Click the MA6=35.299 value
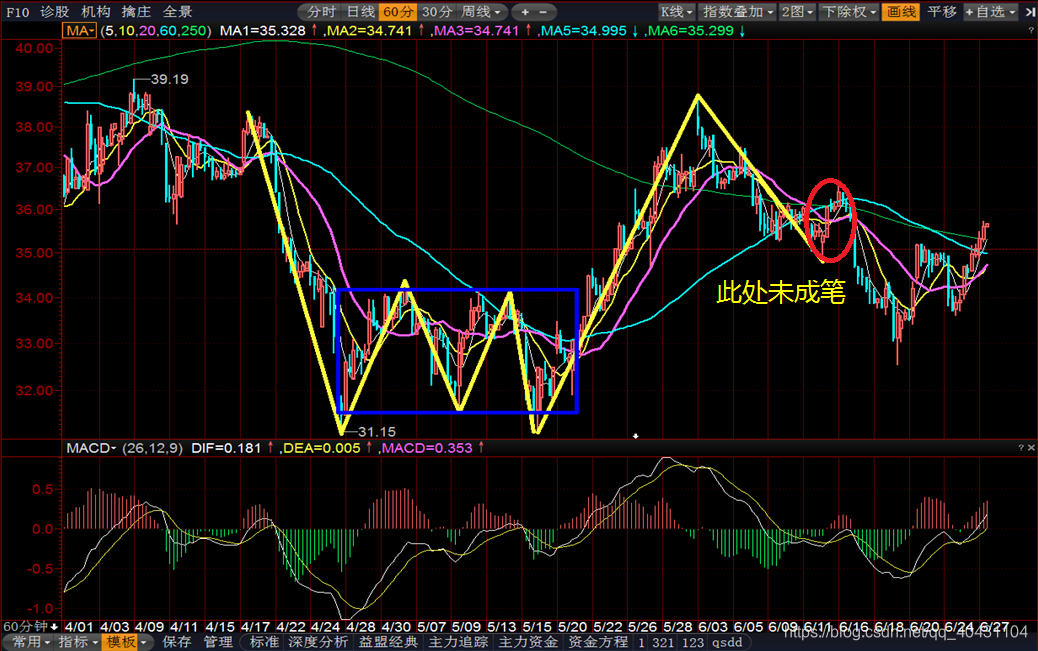Image resolution: width=1038 pixels, height=651 pixels. coord(690,30)
